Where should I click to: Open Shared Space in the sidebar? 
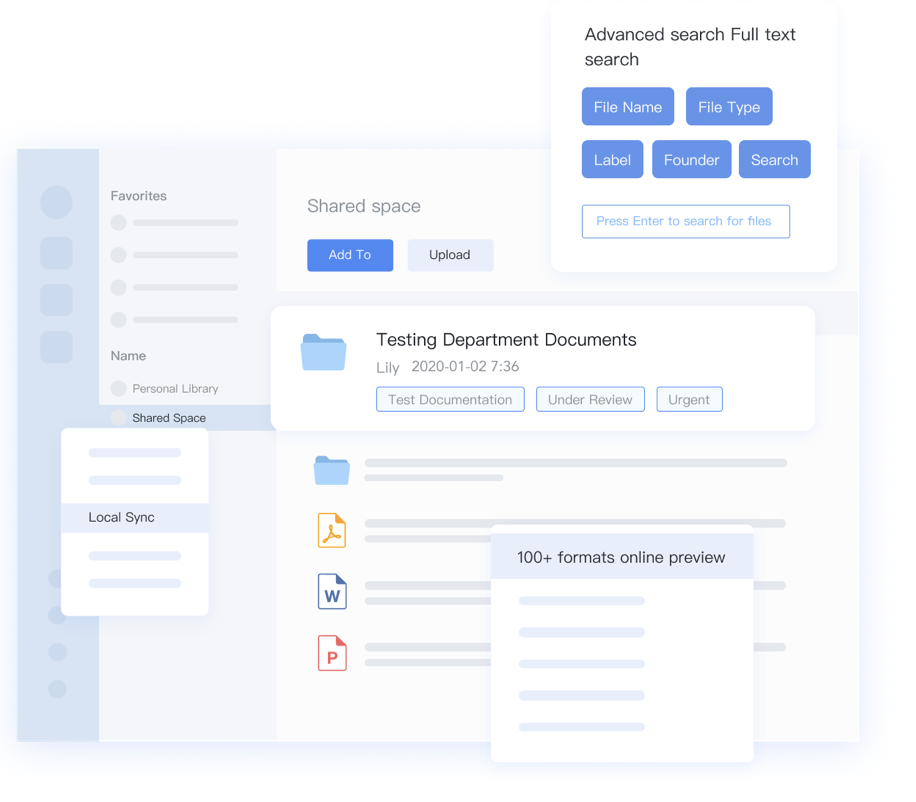pyautogui.click(x=185, y=418)
